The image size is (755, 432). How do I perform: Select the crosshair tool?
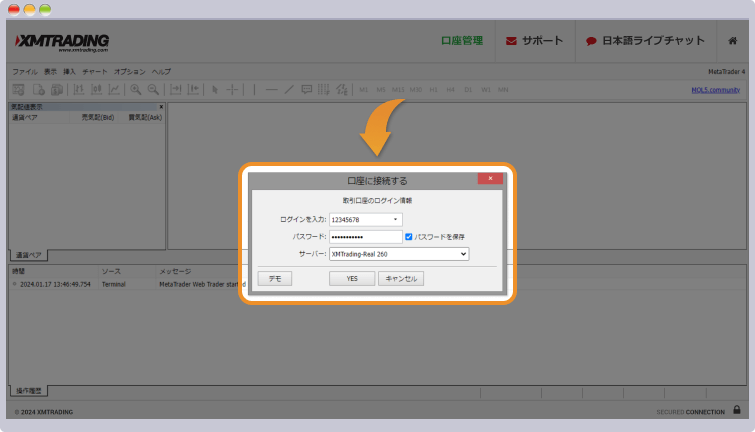point(233,90)
